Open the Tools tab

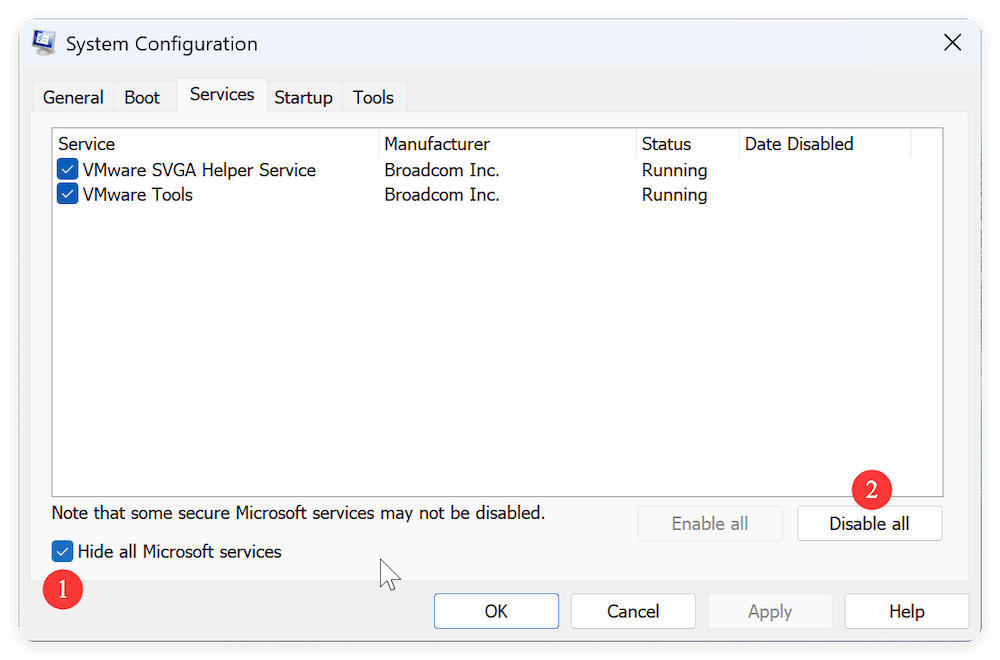coord(373,97)
